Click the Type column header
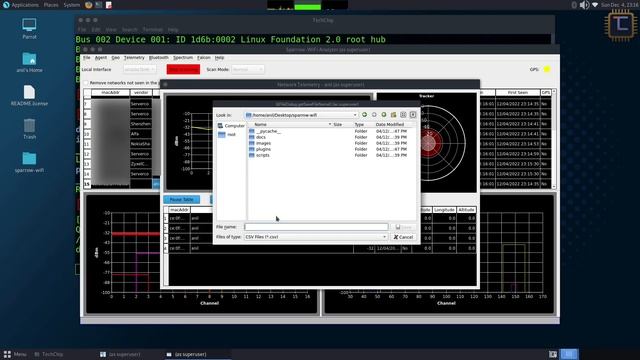This screenshot has height=360, width=640. [359, 124]
